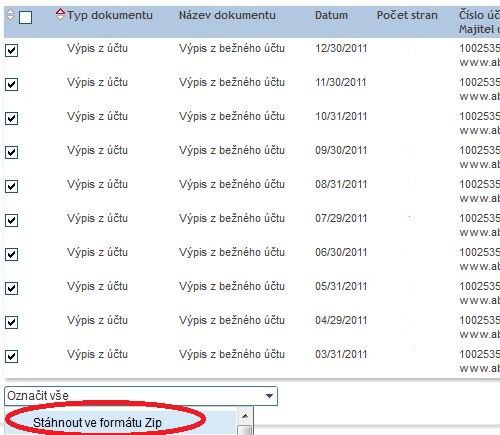The height and width of the screenshot is (435, 500).
Task: Click the Typ dokumentu header text
Action: 110,15
